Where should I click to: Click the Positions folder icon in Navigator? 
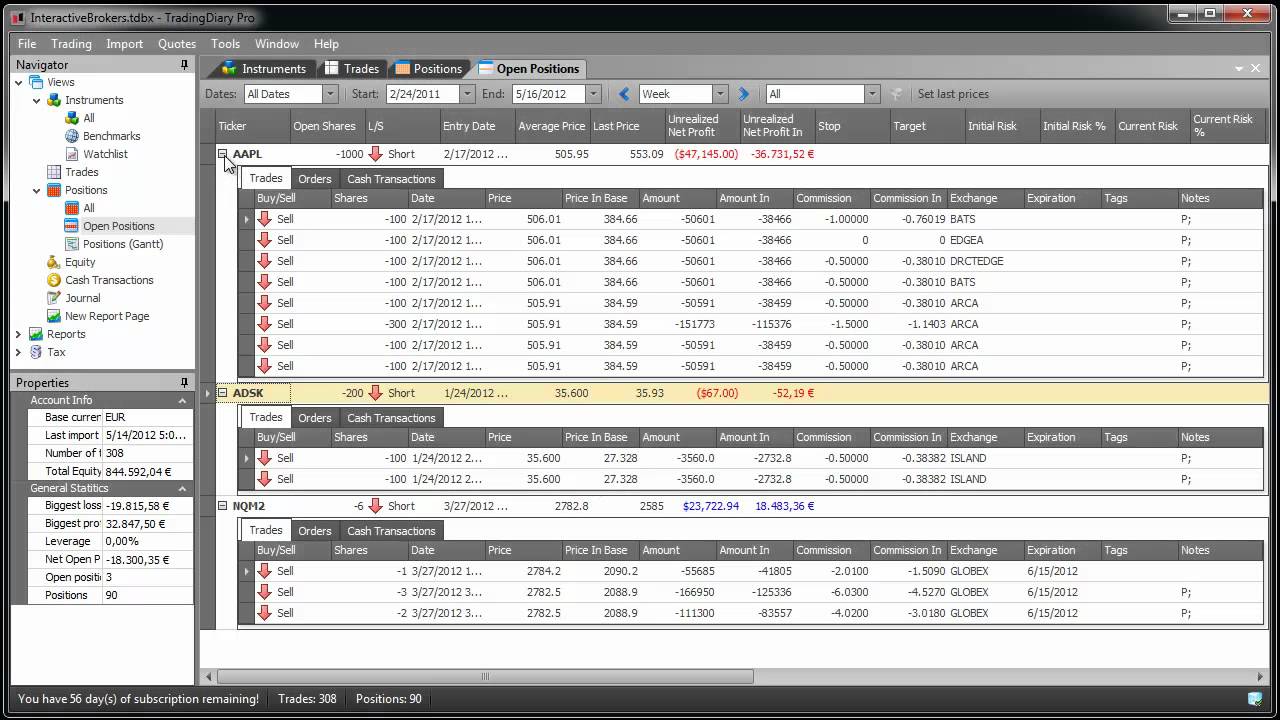coord(54,190)
